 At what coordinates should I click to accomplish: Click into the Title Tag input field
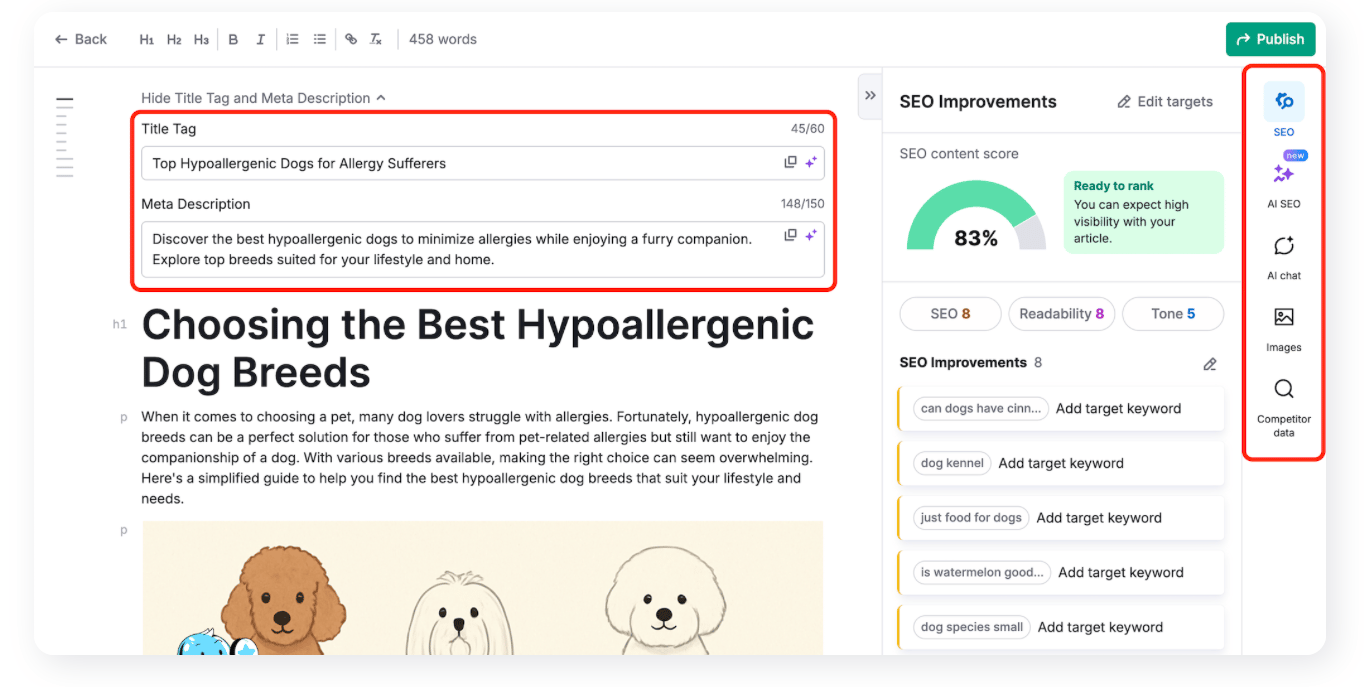coord(460,163)
